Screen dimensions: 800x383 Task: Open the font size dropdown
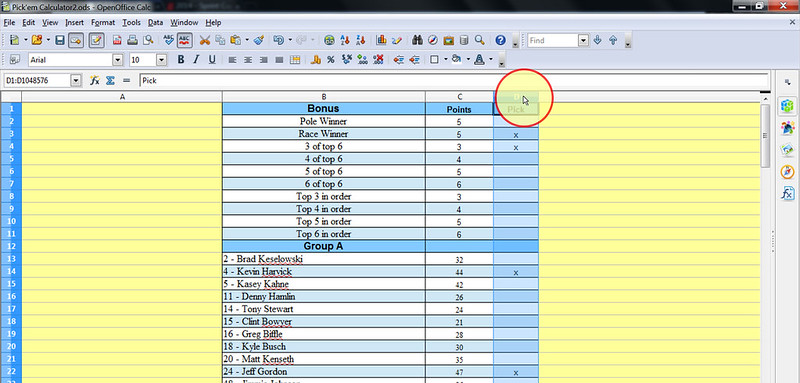162,60
